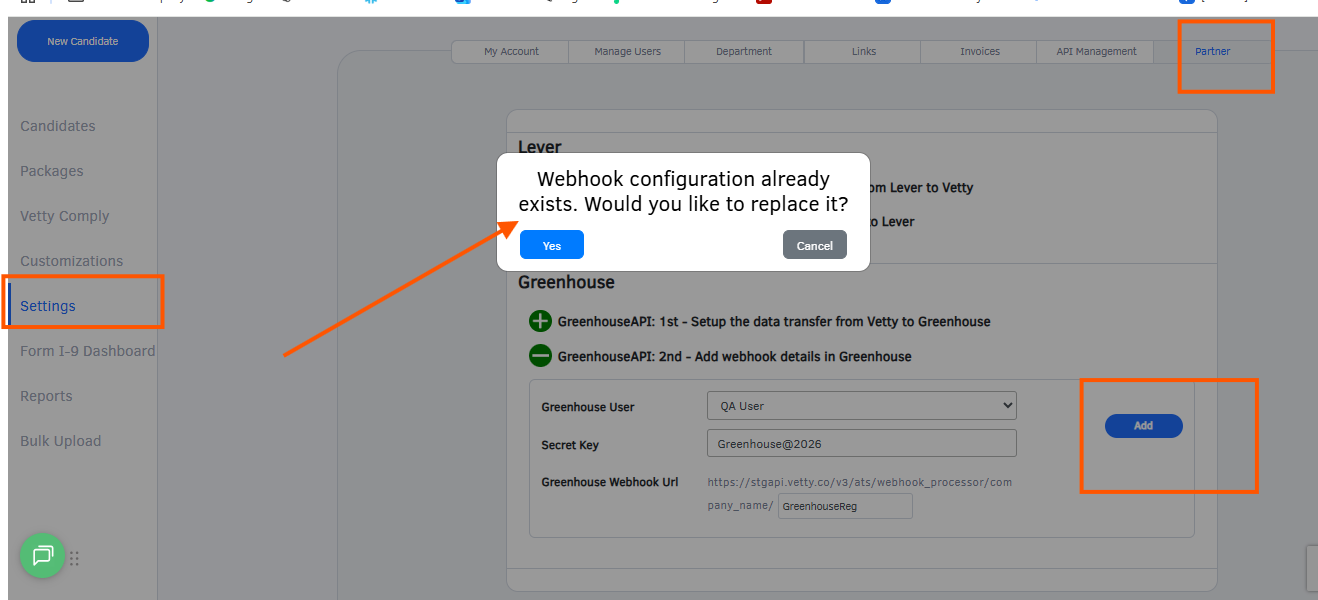Expand GreenhouseAPI 1st step plus icon
Screen dimensions: 1318x600
point(540,322)
